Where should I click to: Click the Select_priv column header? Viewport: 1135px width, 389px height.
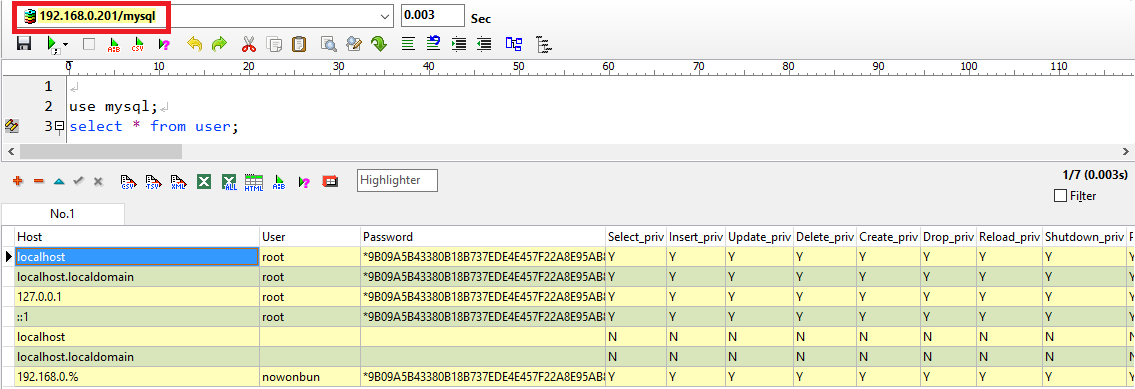coord(636,237)
